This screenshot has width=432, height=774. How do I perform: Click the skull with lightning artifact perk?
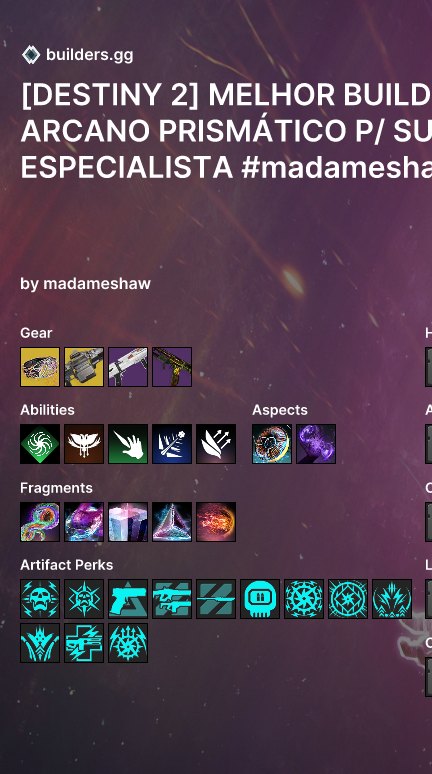tap(40, 599)
